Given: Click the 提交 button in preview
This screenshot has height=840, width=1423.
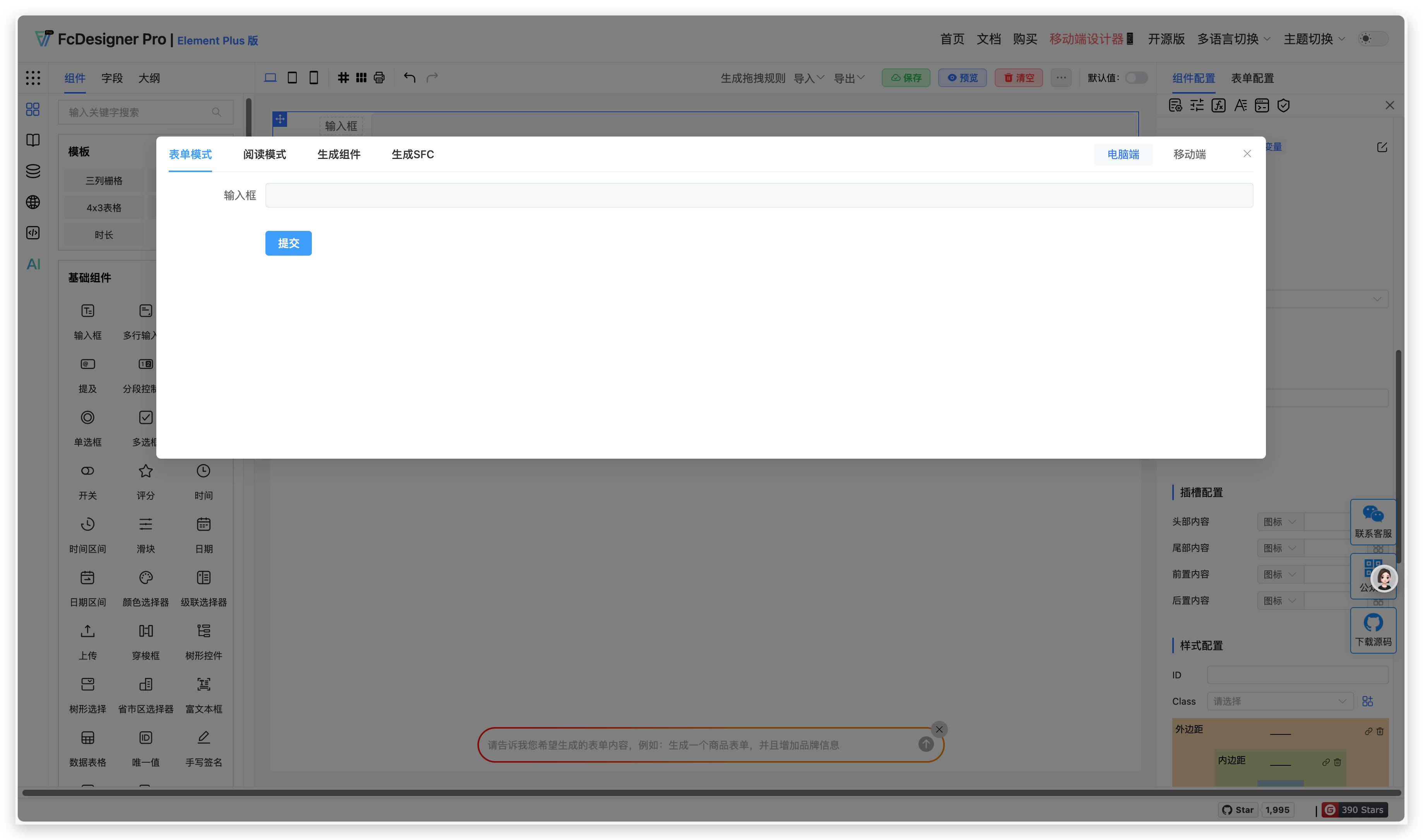Looking at the screenshot, I should click(288, 243).
